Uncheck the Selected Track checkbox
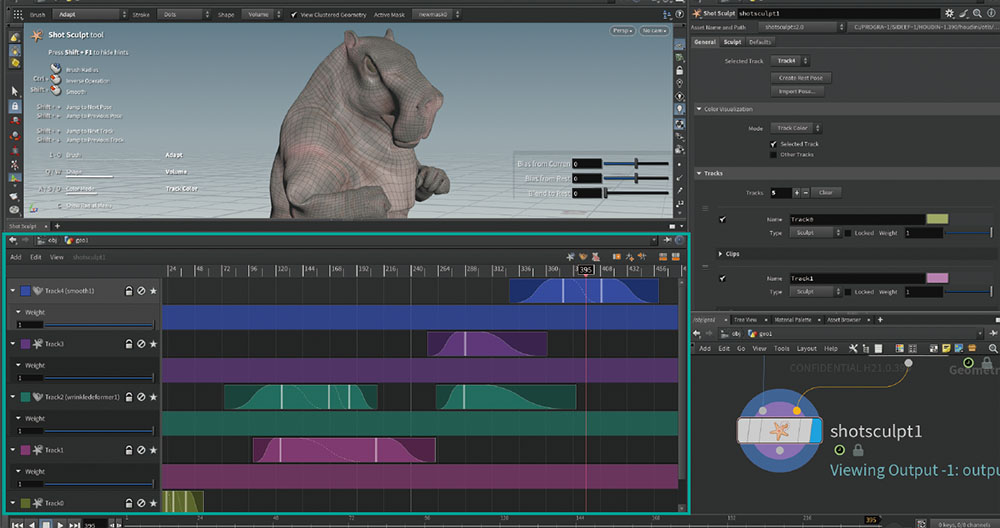This screenshot has width=1000, height=528. 773,144
